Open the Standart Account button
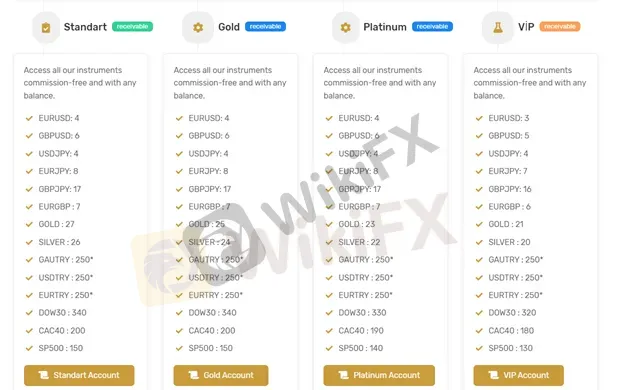The image size is (624, 390). pyautogui.click(x=79, y=375)
